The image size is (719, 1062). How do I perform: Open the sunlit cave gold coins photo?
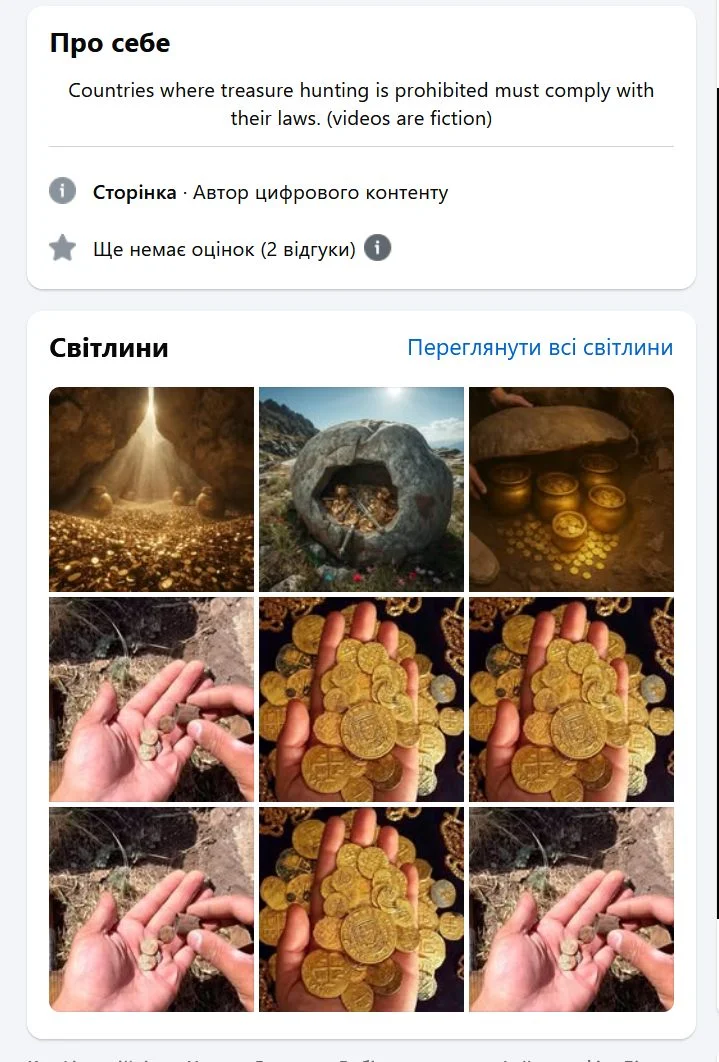point(152,489)
